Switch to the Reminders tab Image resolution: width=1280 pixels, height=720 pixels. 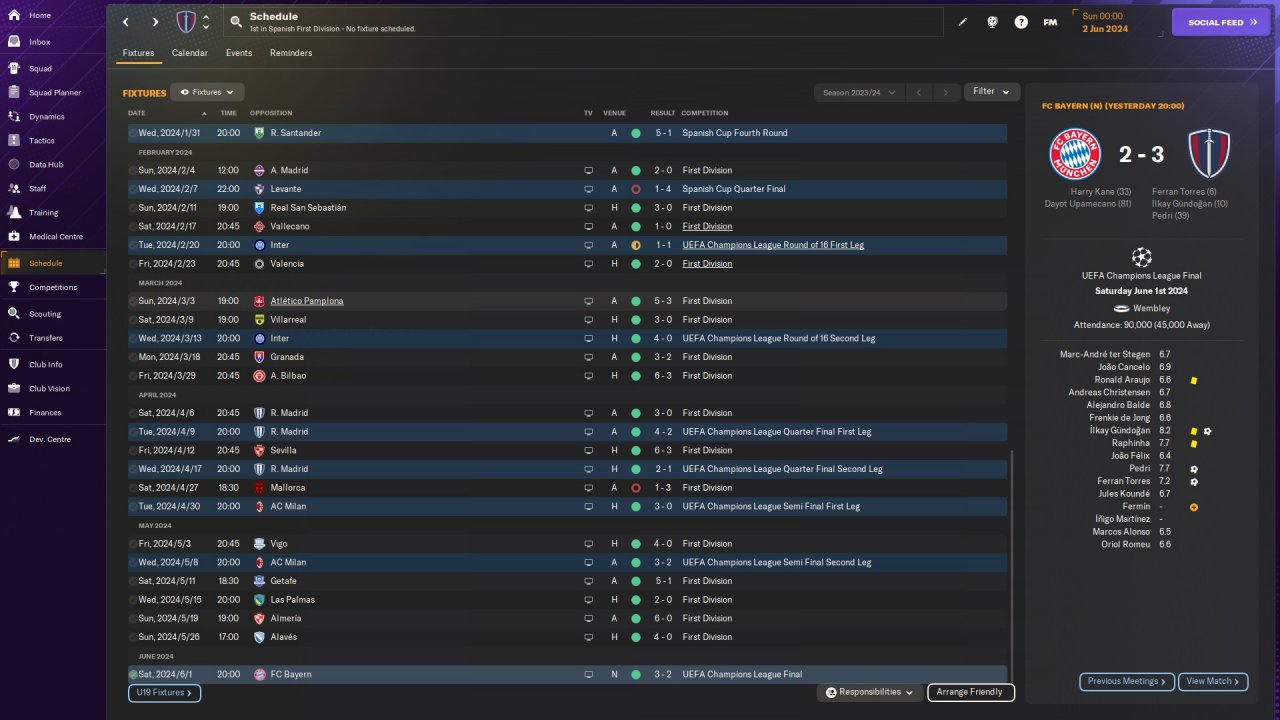pyautogui.click(x=291, y=53)
